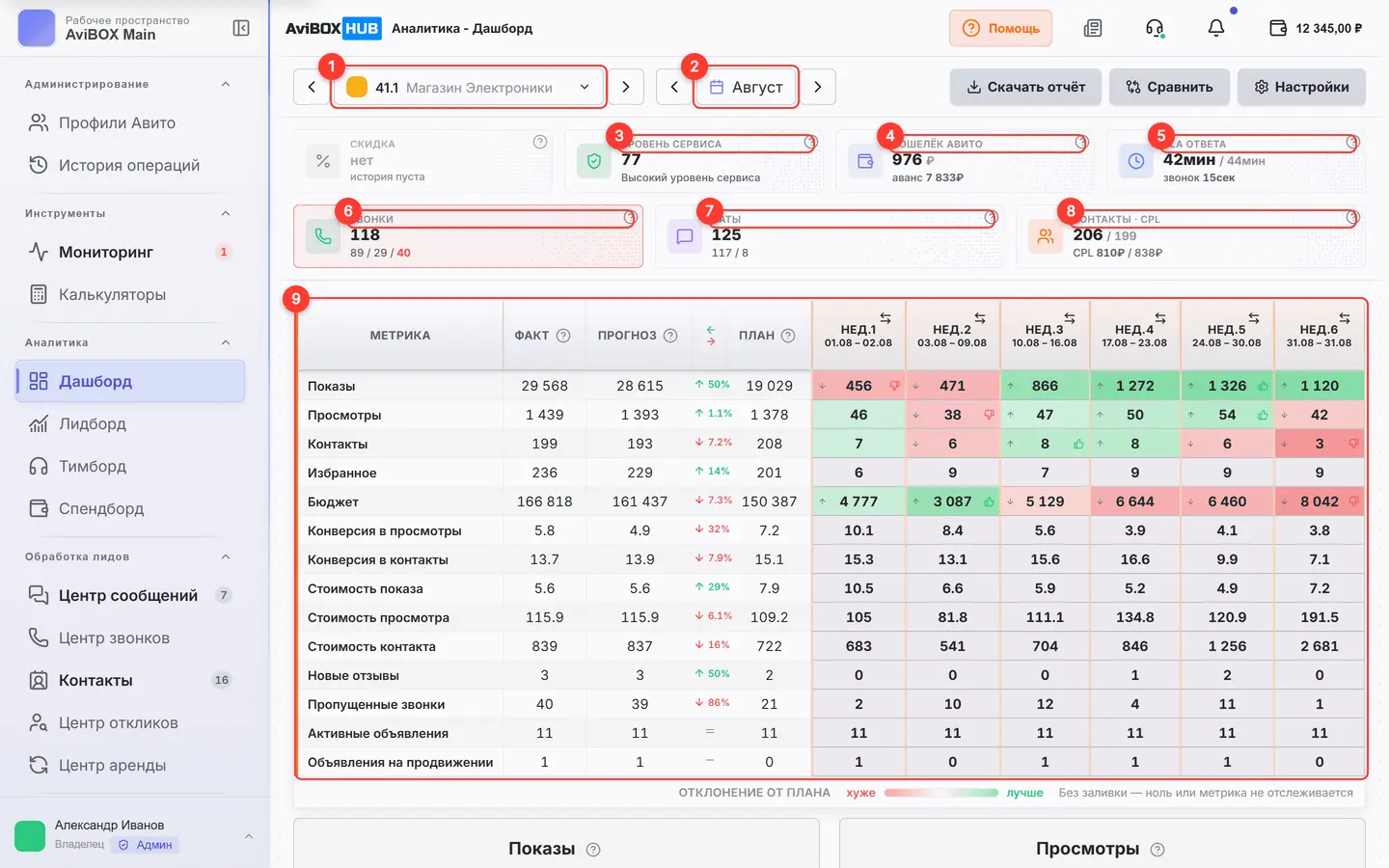Collapse the Обработка лидов sidebar section
The width and height of the screenshot is (1389, 868).
coord(226,556)
